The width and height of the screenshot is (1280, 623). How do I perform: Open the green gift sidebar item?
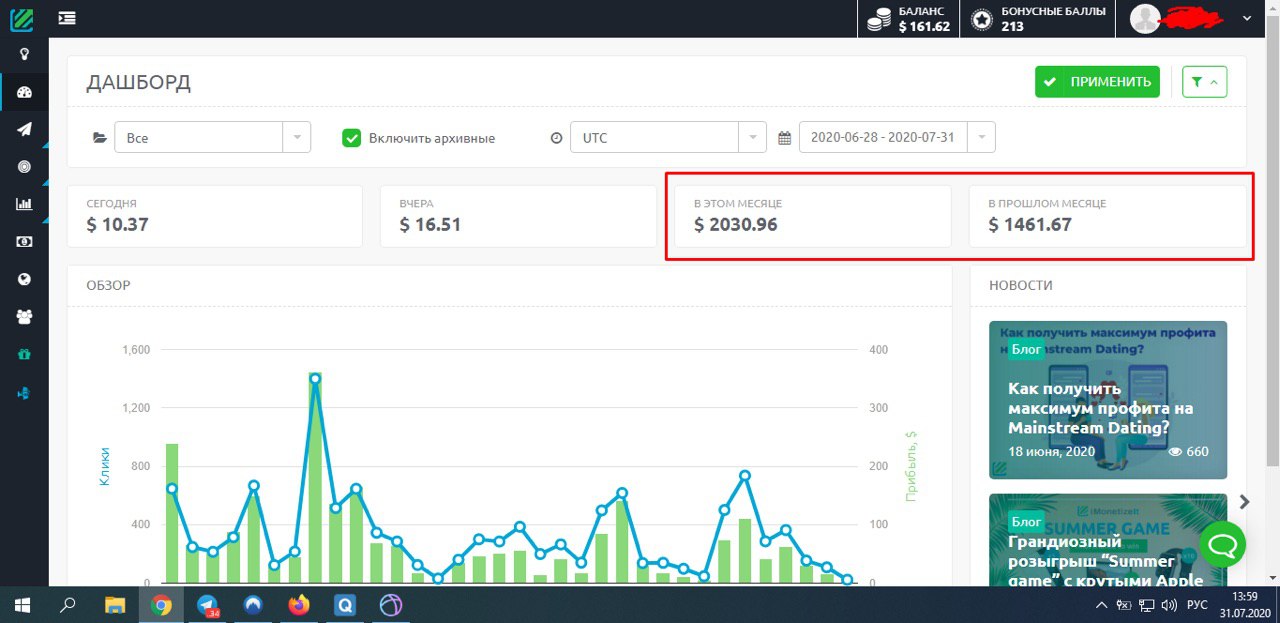point(24,354)
